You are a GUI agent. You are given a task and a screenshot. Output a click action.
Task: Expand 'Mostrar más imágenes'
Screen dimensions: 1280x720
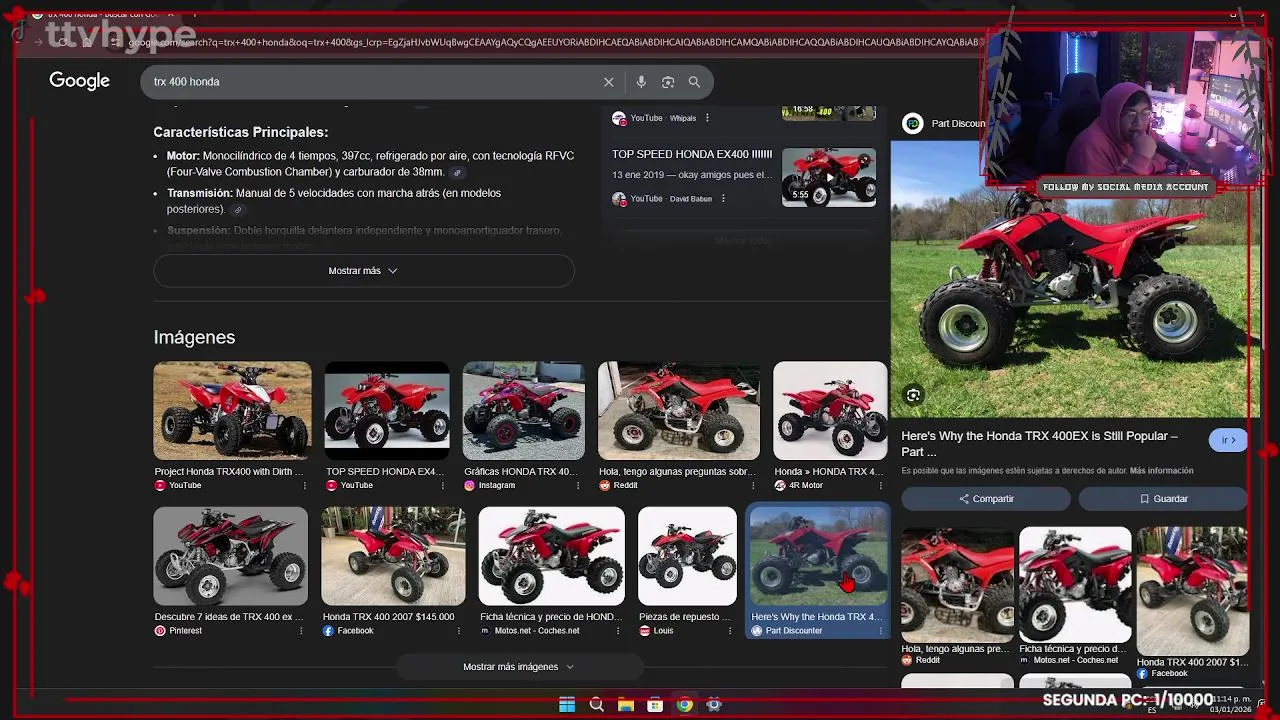[518, 667]
